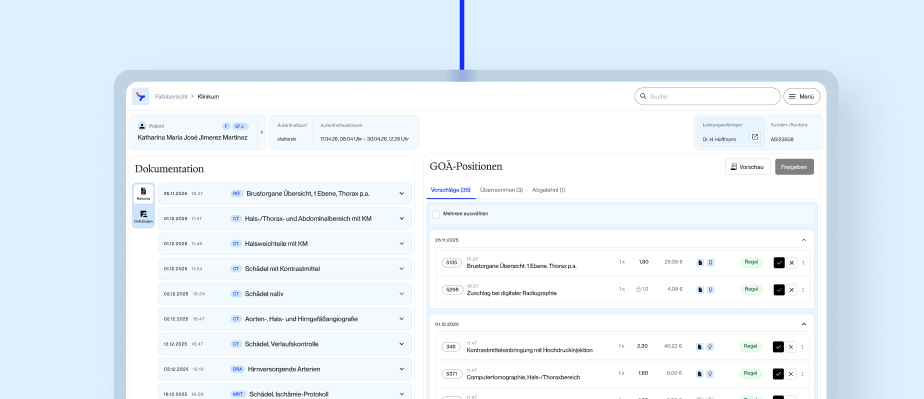
Task: Accept position 346 Kontrastmitteleinbringung with checkmark
Action: (x=779, y=347)
